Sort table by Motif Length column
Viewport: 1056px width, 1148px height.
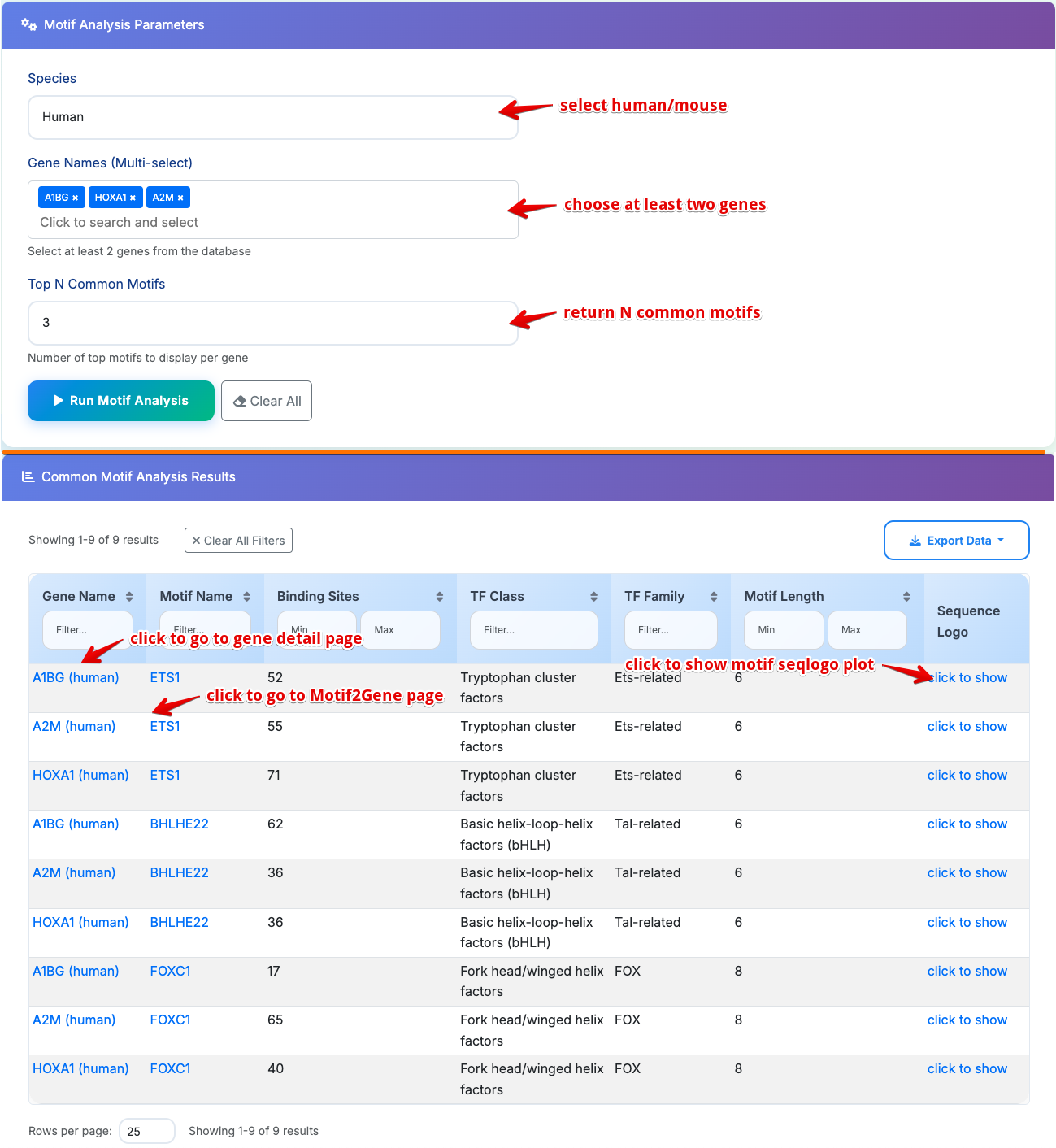(906, 597)
